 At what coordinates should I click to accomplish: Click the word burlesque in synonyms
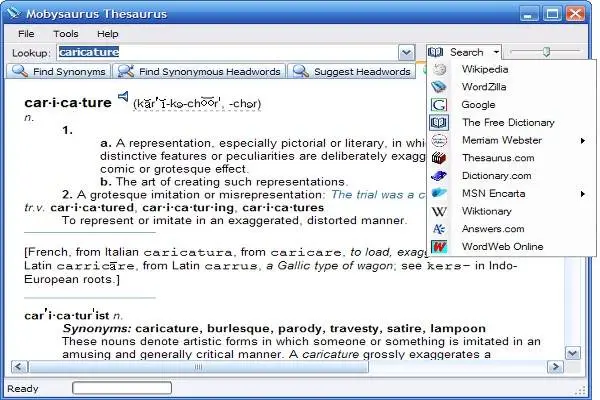[239, 328]
